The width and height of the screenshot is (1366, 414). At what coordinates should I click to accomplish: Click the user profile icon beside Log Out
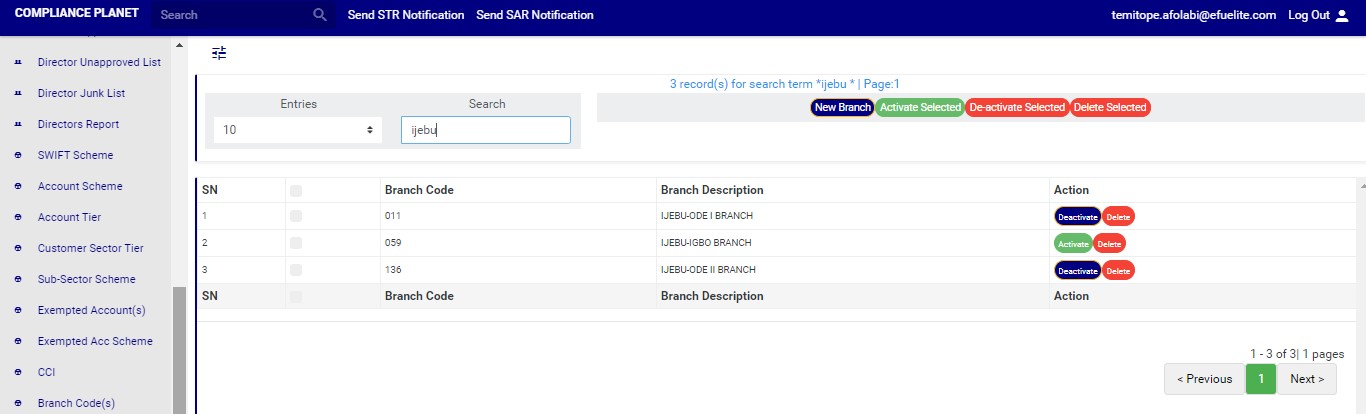click(1342, 15)
